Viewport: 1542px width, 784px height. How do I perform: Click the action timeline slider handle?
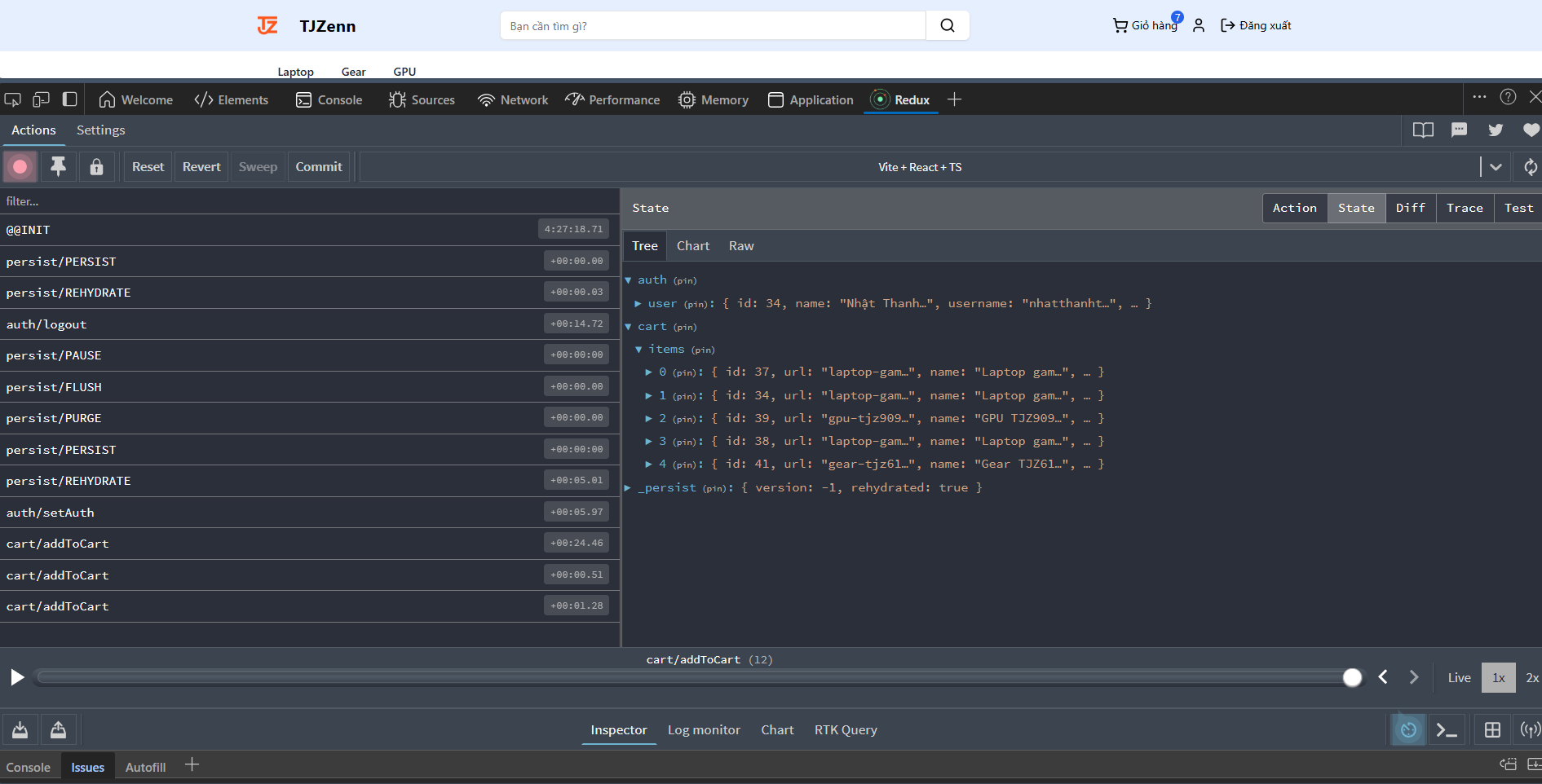pyautogui.click(x=1352, y=677)
